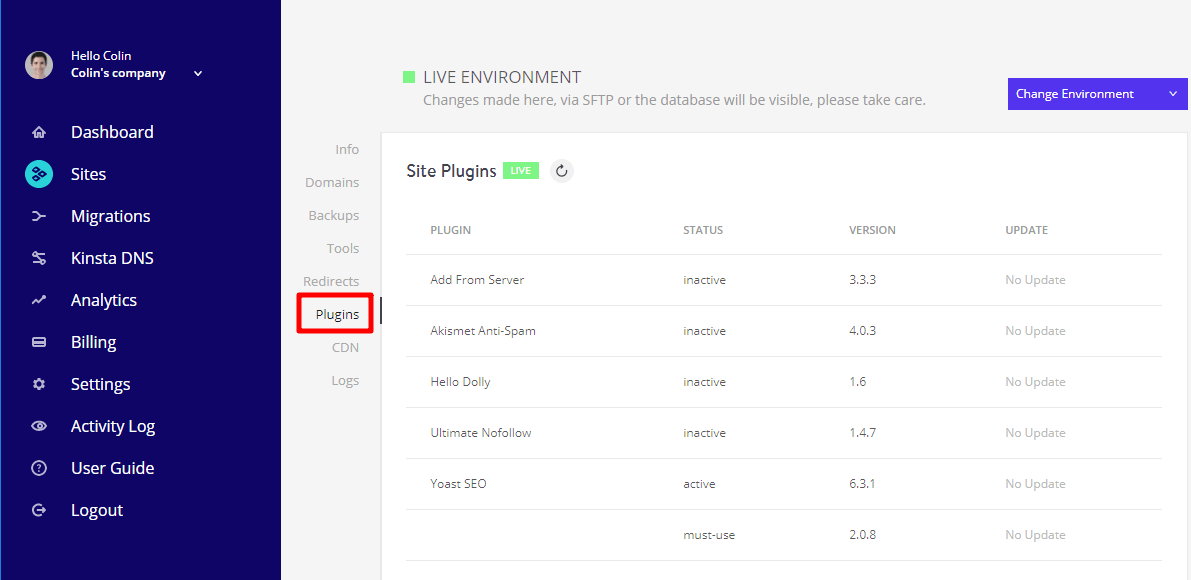Open the User Guide page

point(111,467)
